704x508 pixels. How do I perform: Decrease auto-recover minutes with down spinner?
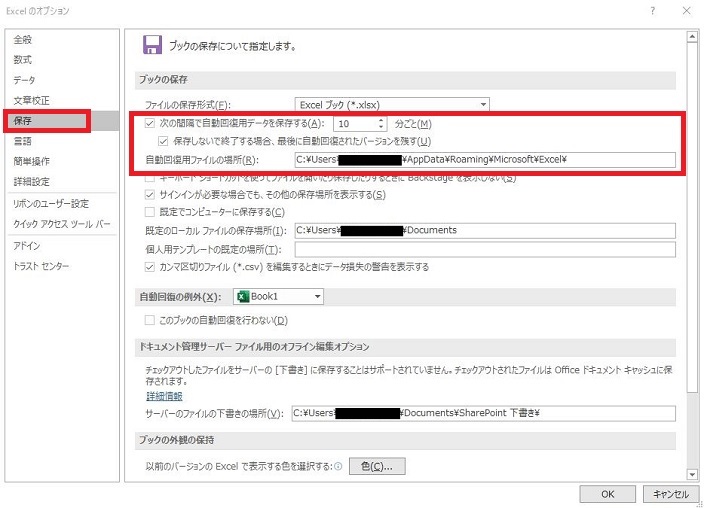pos(381,127)
